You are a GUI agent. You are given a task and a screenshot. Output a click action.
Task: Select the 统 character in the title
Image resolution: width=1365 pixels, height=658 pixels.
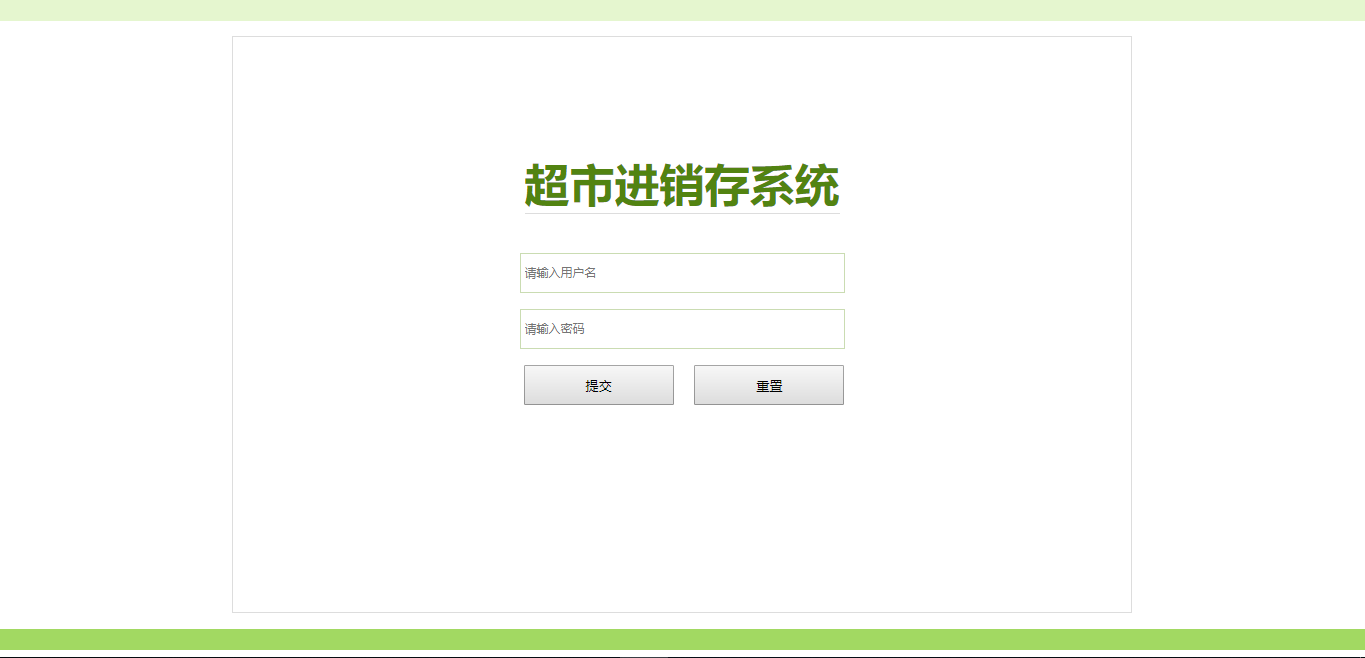[x=817, y=186]
